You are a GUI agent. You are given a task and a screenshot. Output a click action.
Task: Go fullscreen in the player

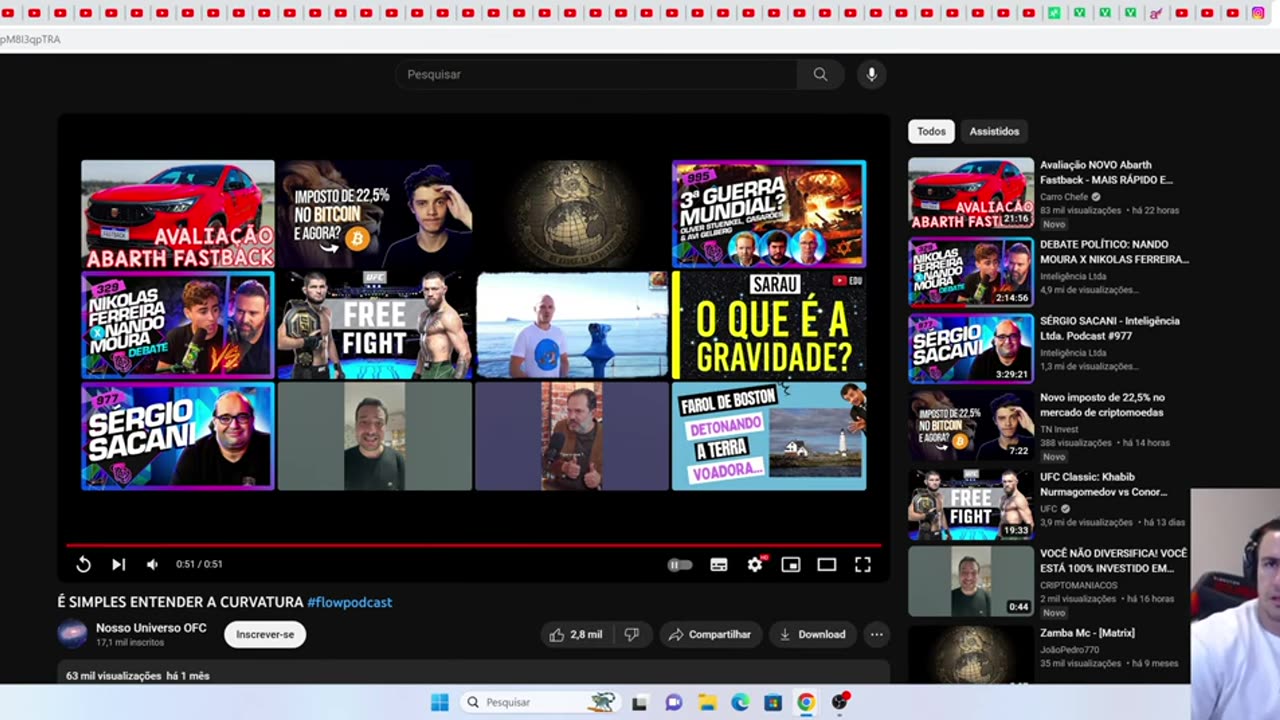[863, 565]
